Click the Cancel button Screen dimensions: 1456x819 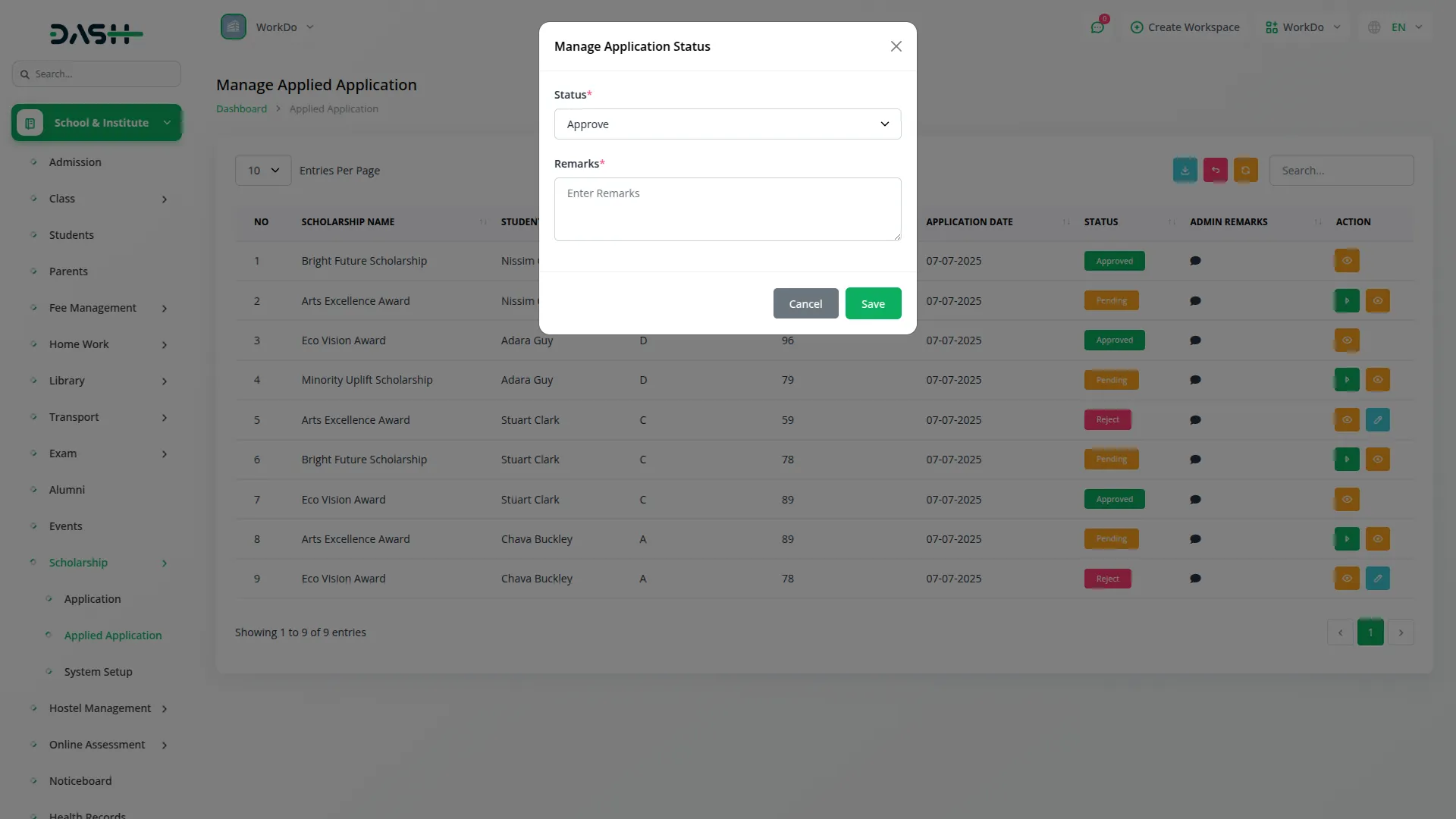[805, 303]
